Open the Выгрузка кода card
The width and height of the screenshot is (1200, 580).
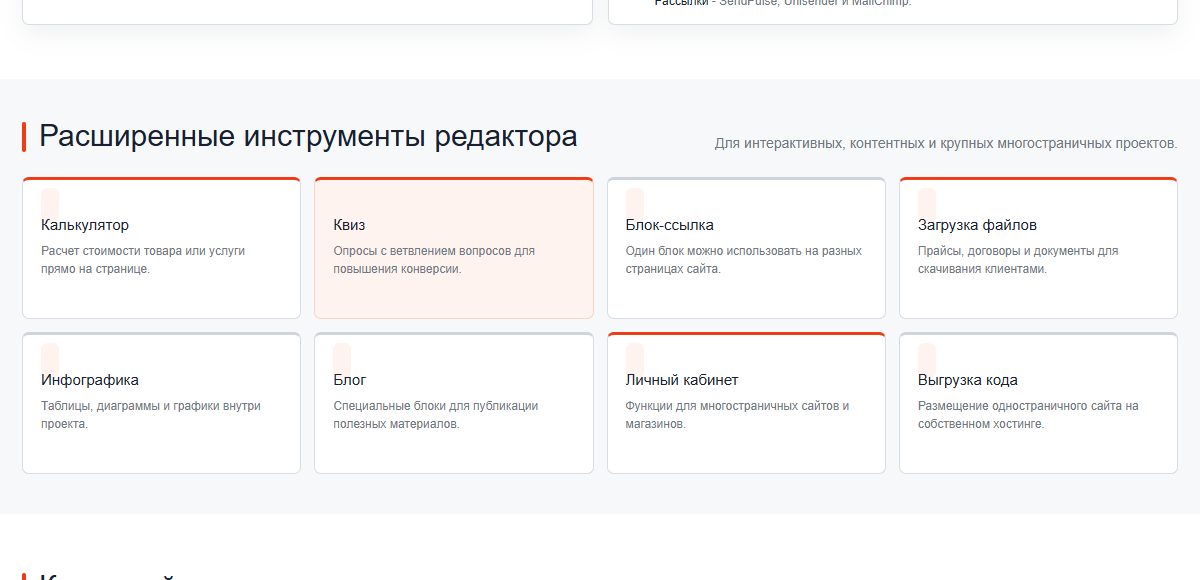1038,403
